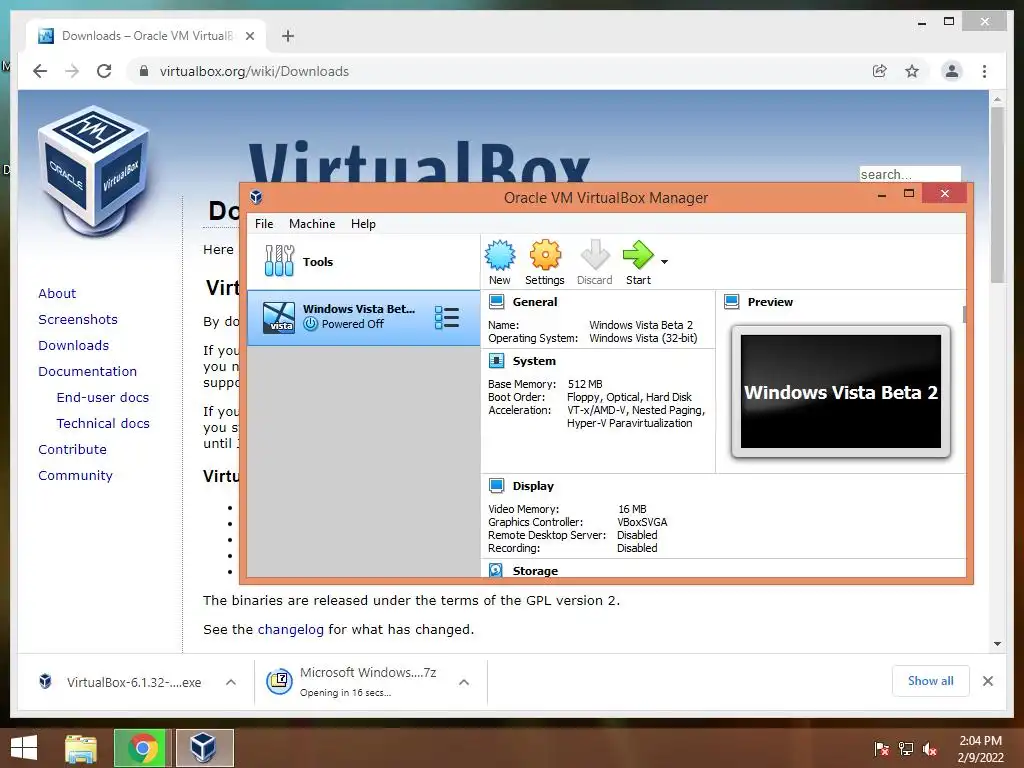Open the Help menu in VirtualBox Manager
Viewport: 1024px width, 768px height.
tap(363, 223)
